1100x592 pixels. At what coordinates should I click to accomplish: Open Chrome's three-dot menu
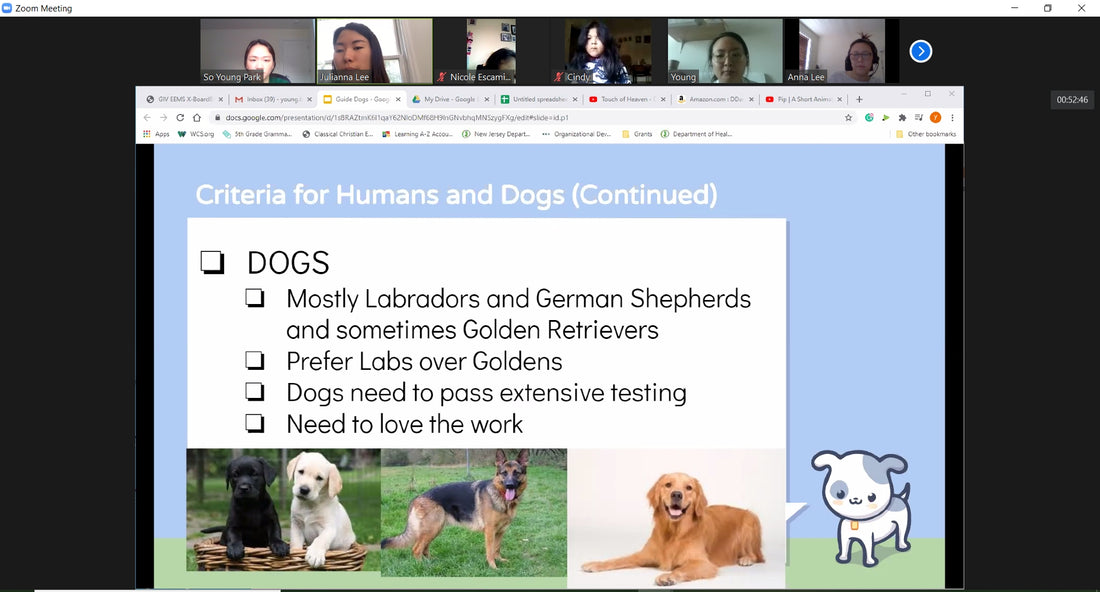pos(952,117)
